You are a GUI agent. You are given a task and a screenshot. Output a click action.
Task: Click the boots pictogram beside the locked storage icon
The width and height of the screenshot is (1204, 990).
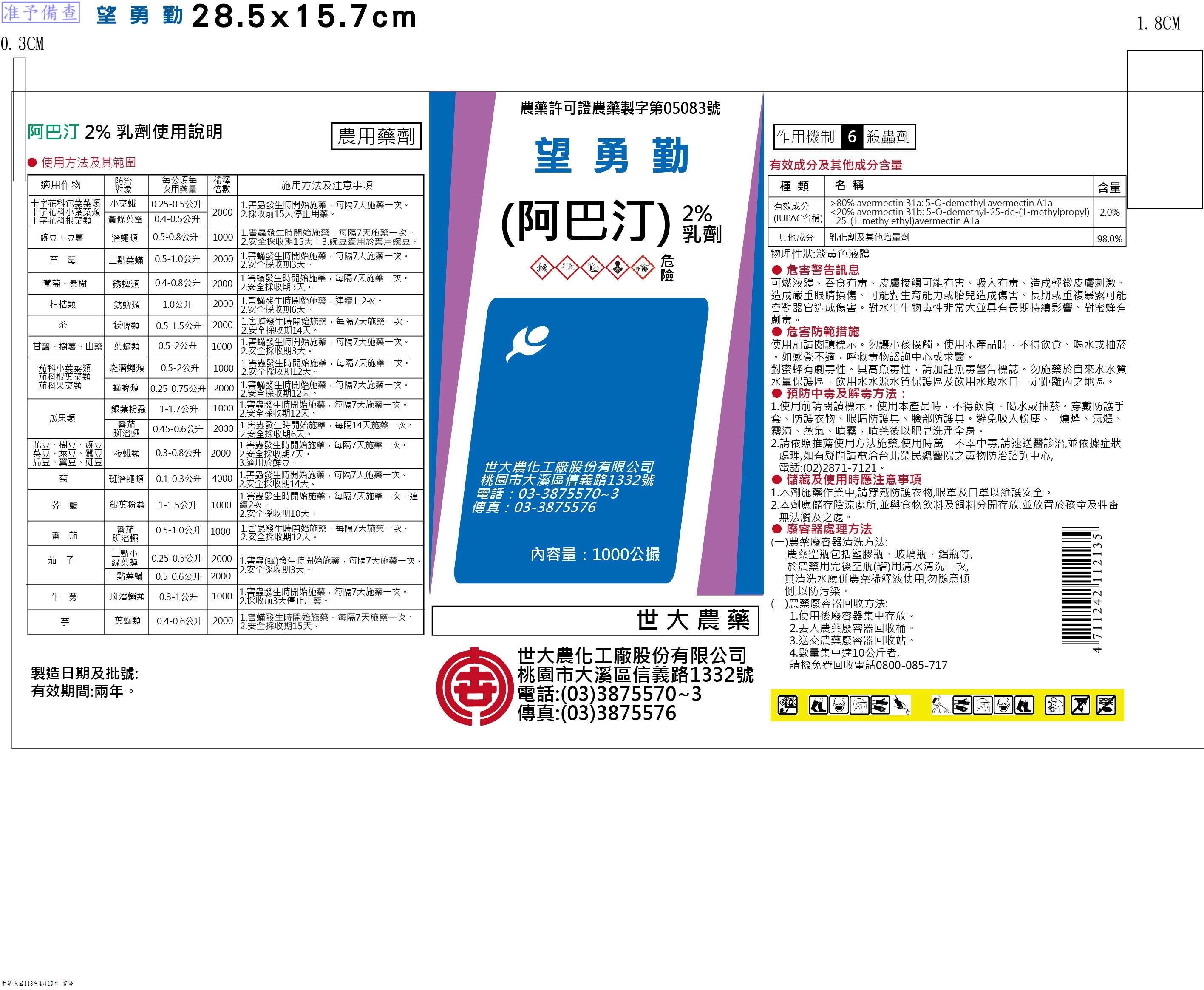click(819, 706)
